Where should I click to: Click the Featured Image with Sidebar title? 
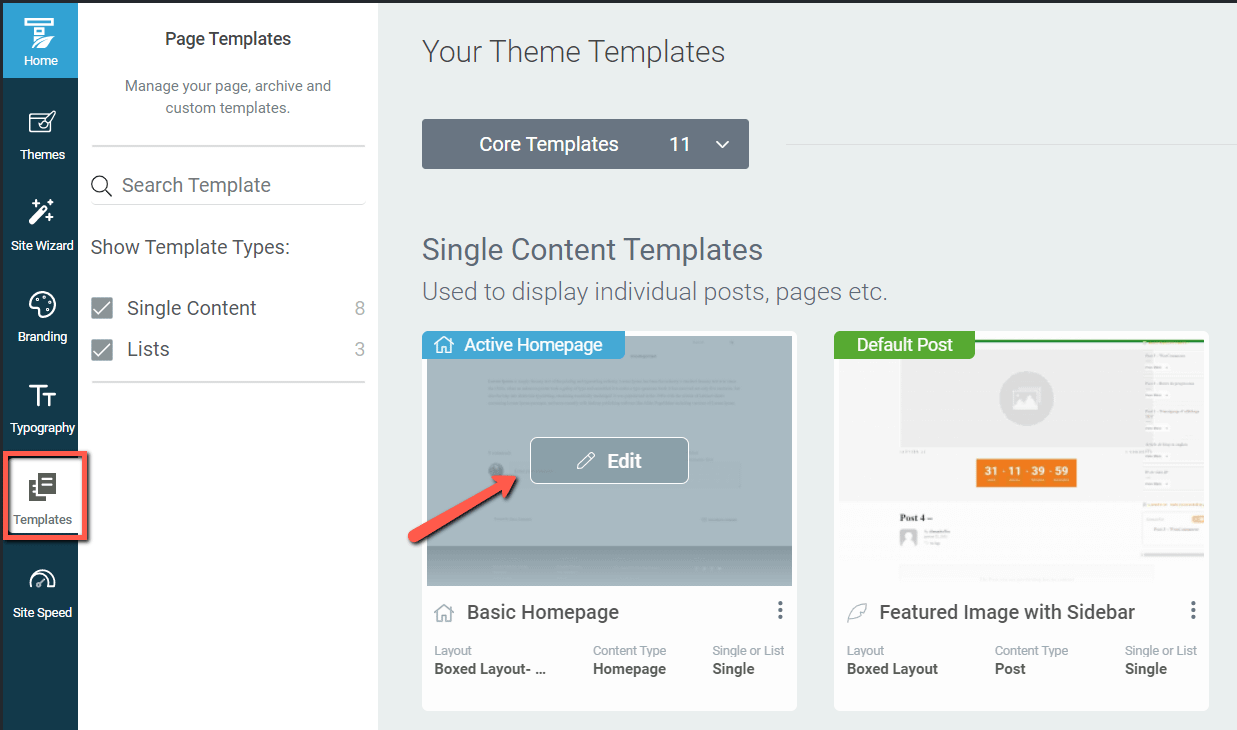click(1007, 612)
